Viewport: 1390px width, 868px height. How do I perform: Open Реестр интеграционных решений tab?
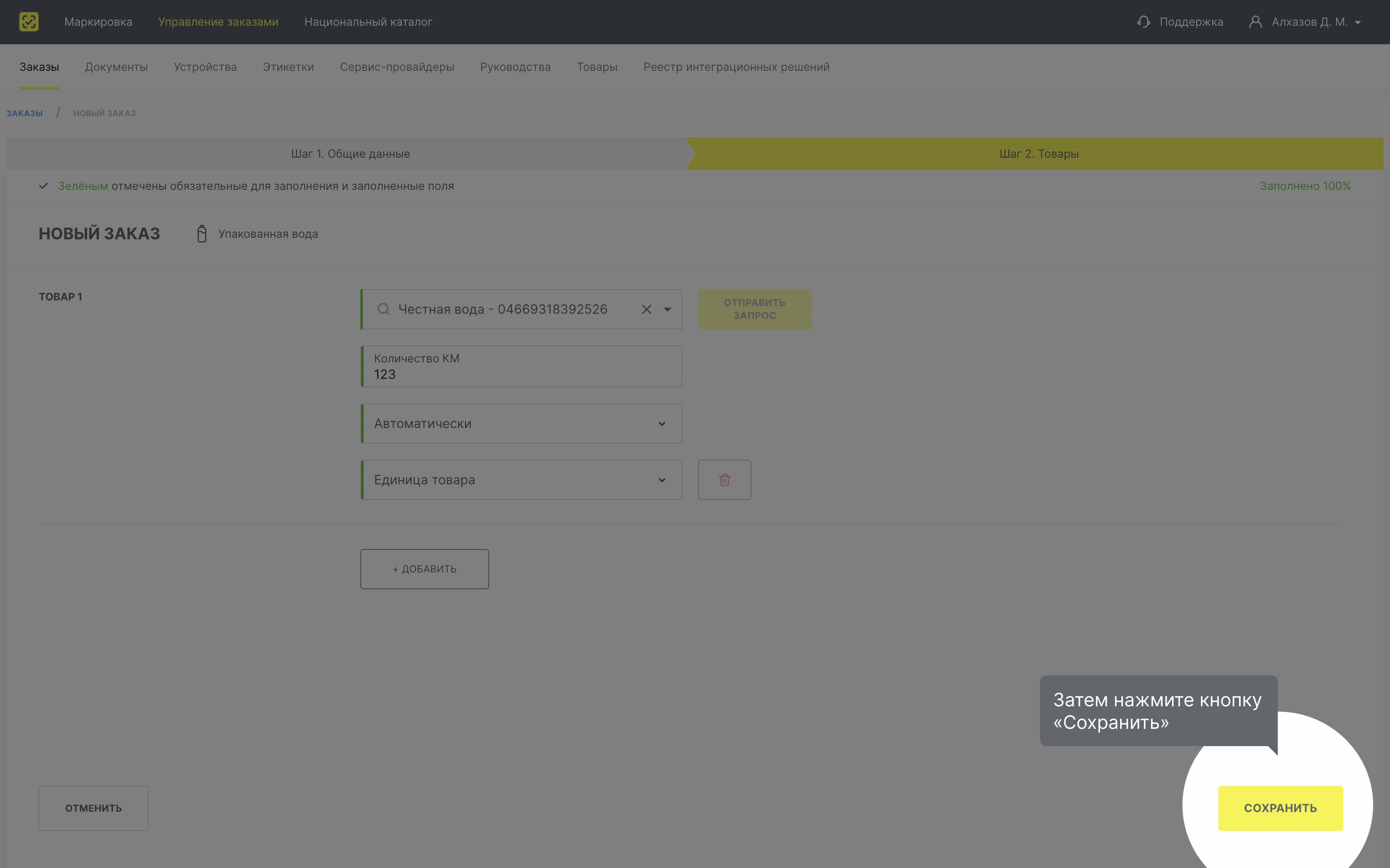point(736,67)
